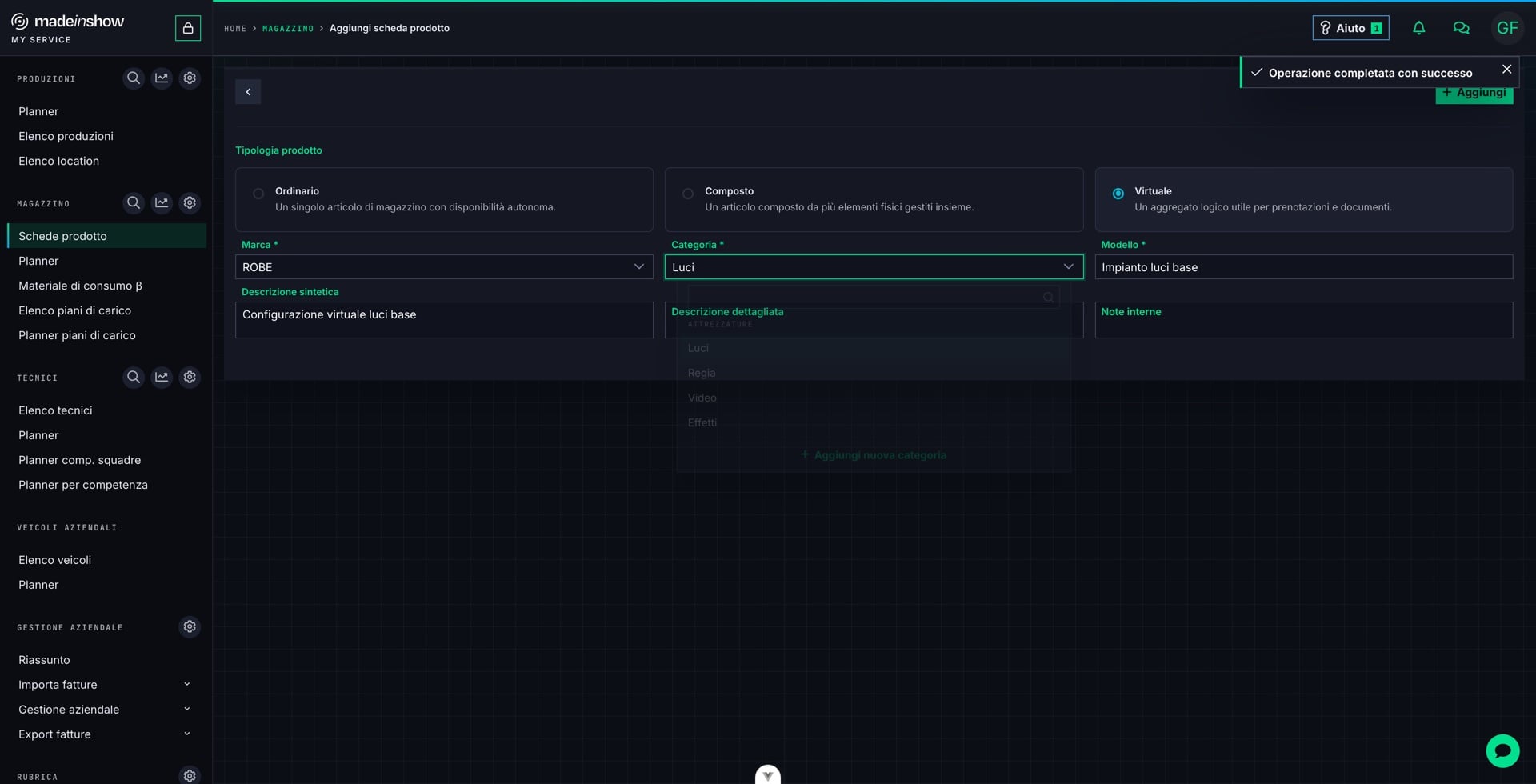Go to MAGAZZINO breadcrumb
Image resolution: width=1536 pixels, height=784 pixels.
click(x=288, y=29)
